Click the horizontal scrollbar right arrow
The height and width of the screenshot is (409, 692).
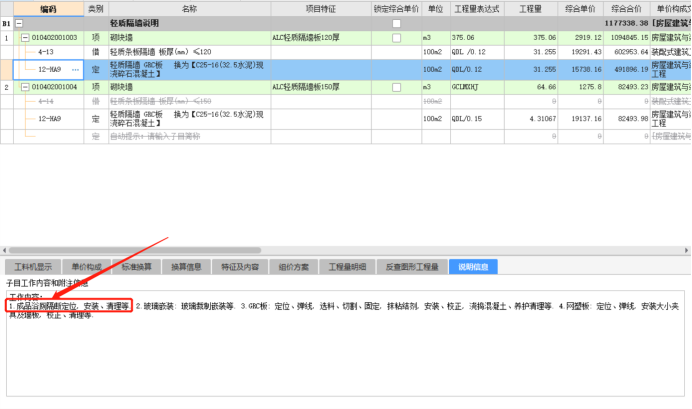pos(687,250)
